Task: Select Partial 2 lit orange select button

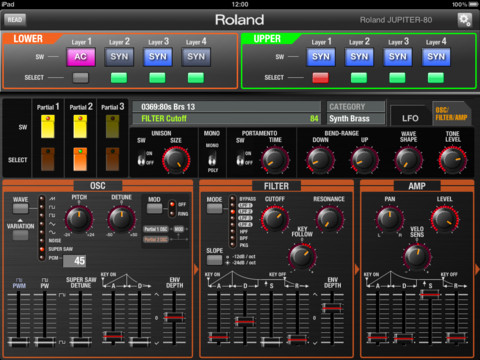Action: tap(80, 159)
